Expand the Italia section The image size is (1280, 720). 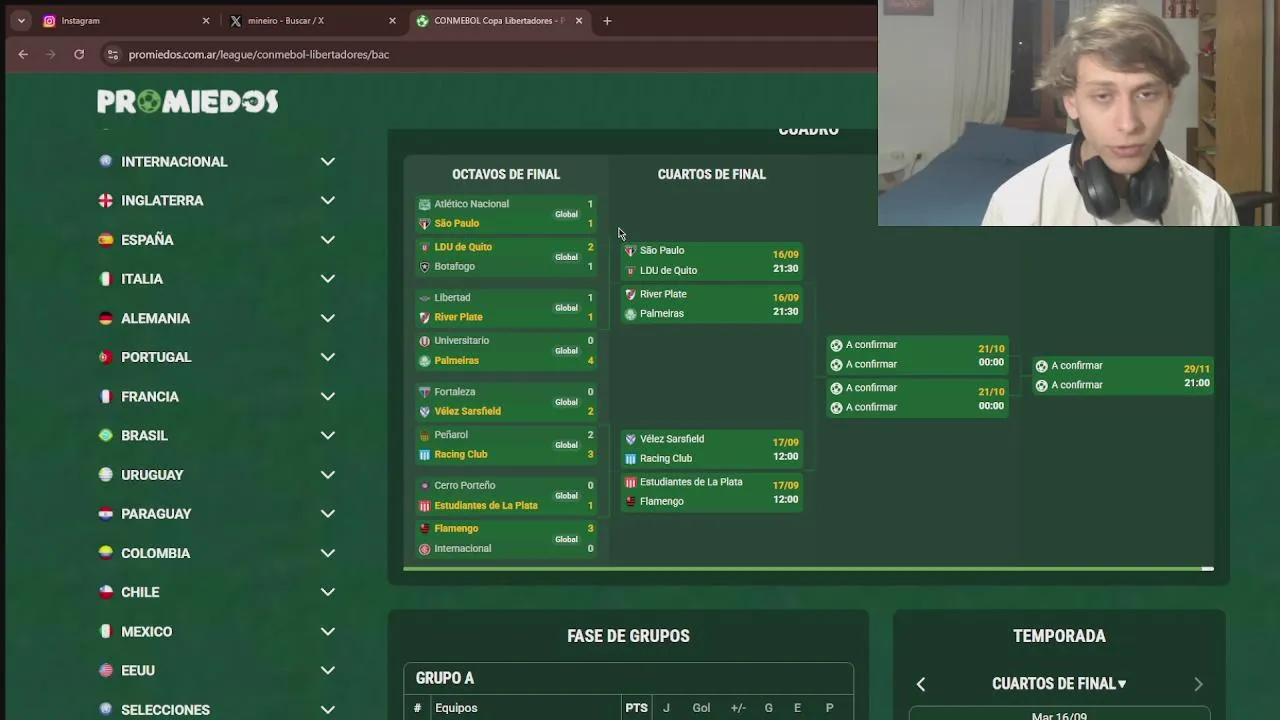(x=327, y=279)
